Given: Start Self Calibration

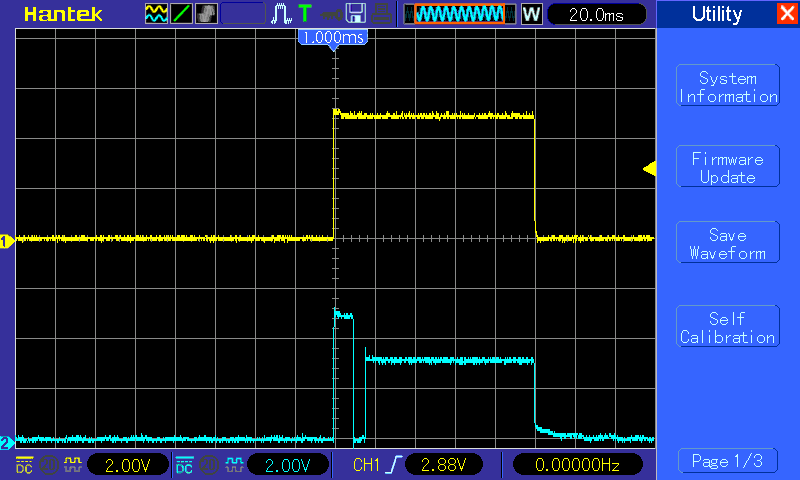Looking at the screenshot, I should click(x=728, y=326).
